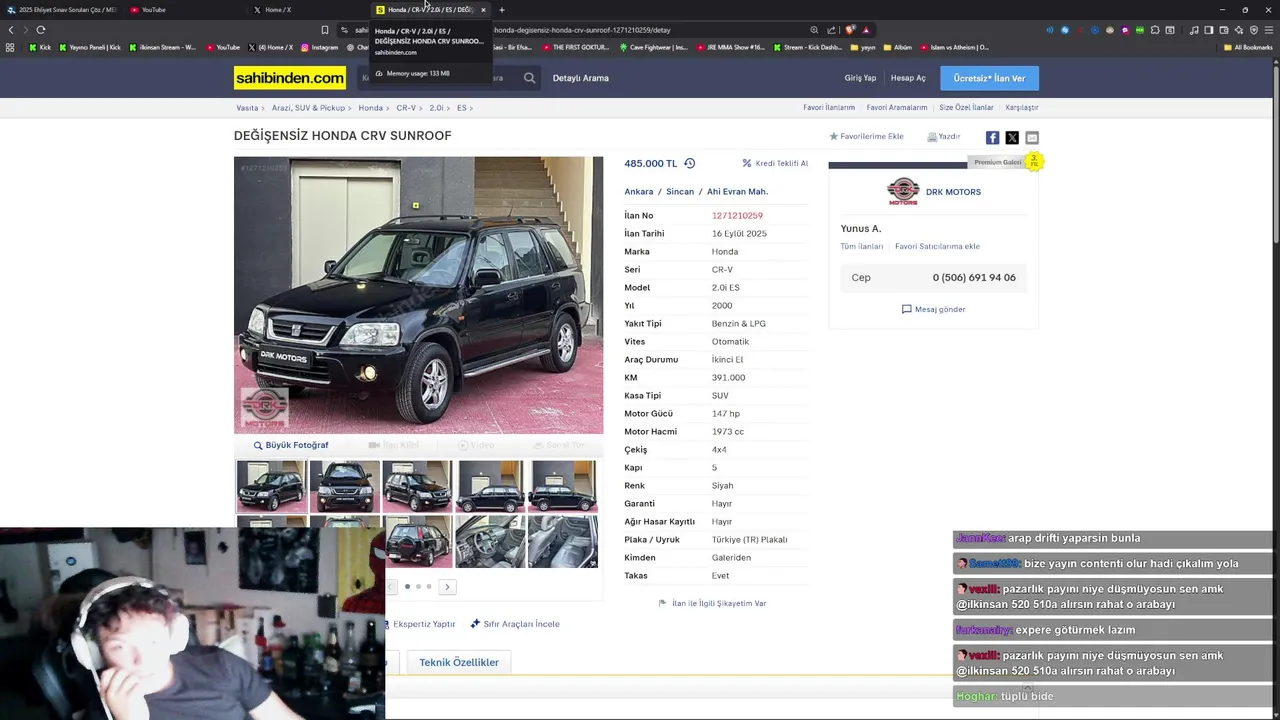Click the second gallery pagination dot
This screenshot has height=720, width=1280.
click(418, 587)
